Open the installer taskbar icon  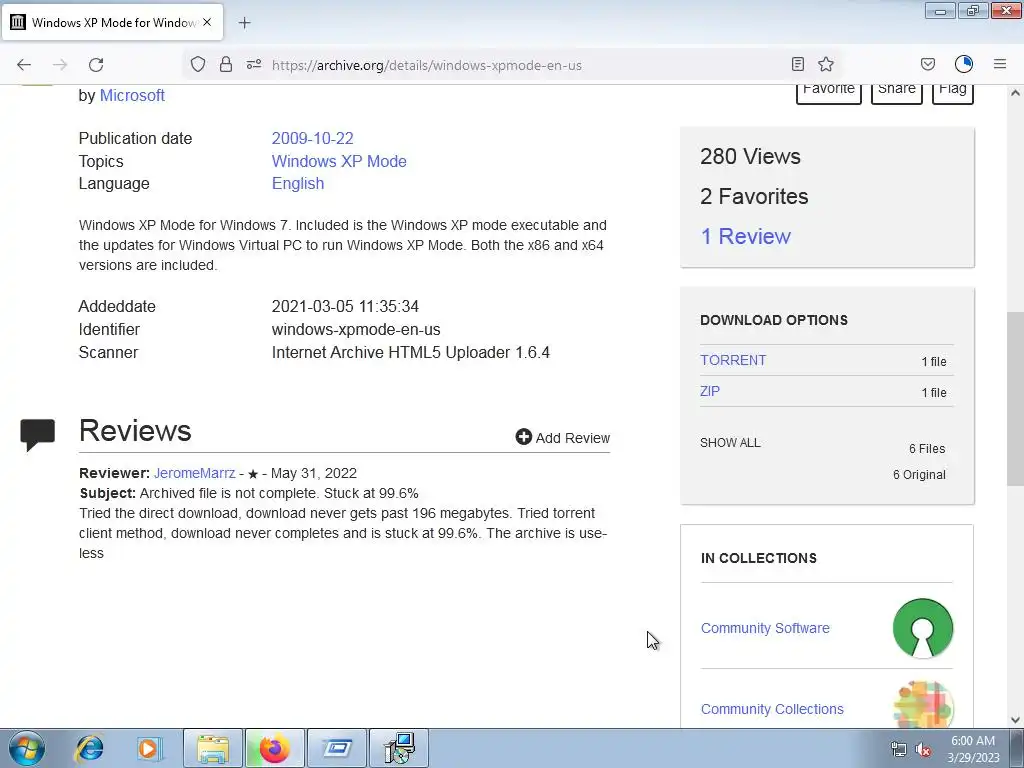coord(399,748)
